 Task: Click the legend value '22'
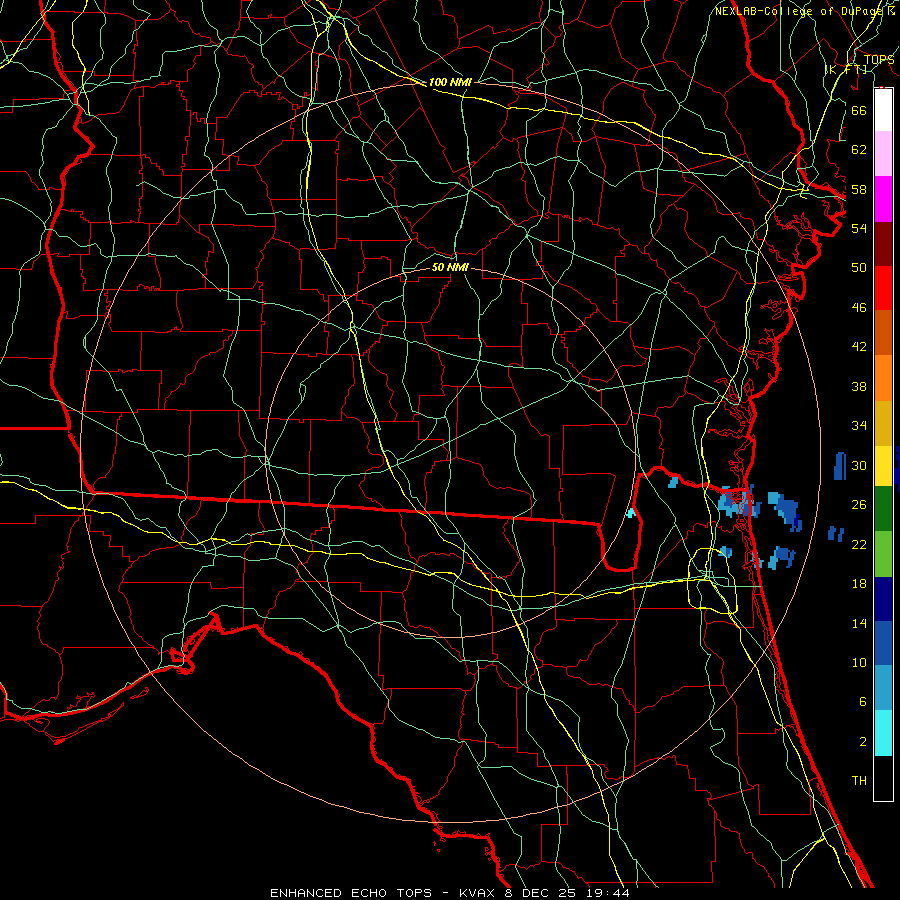(x=859, y=545)
